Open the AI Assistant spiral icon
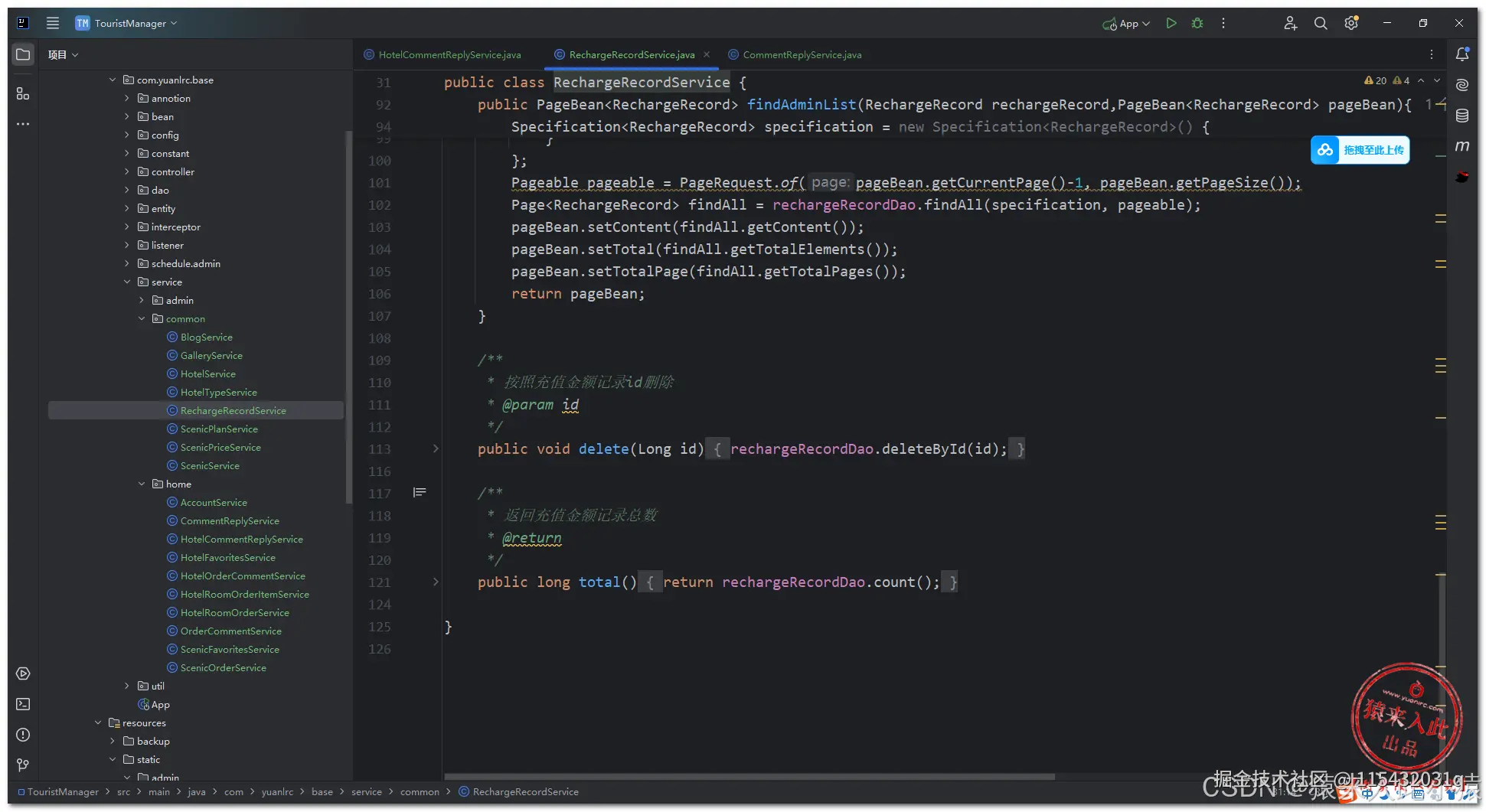Viewport: 1486px width, 812px height. point(1462,85)
